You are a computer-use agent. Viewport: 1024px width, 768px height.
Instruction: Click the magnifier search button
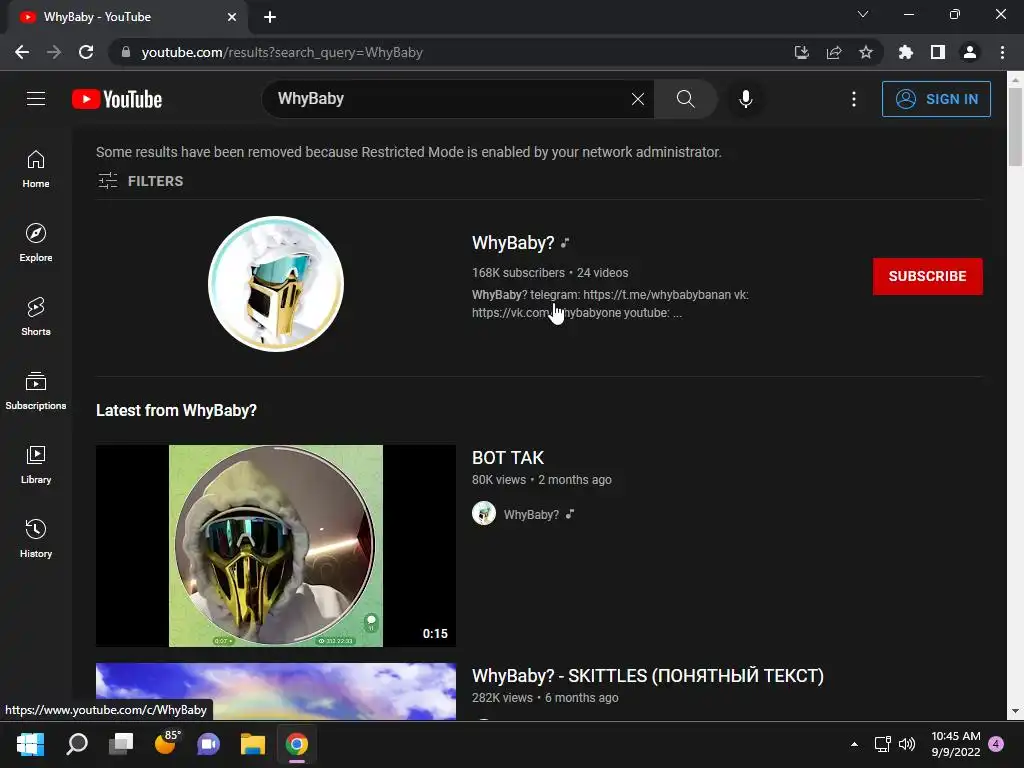click(x=685, y=99)
